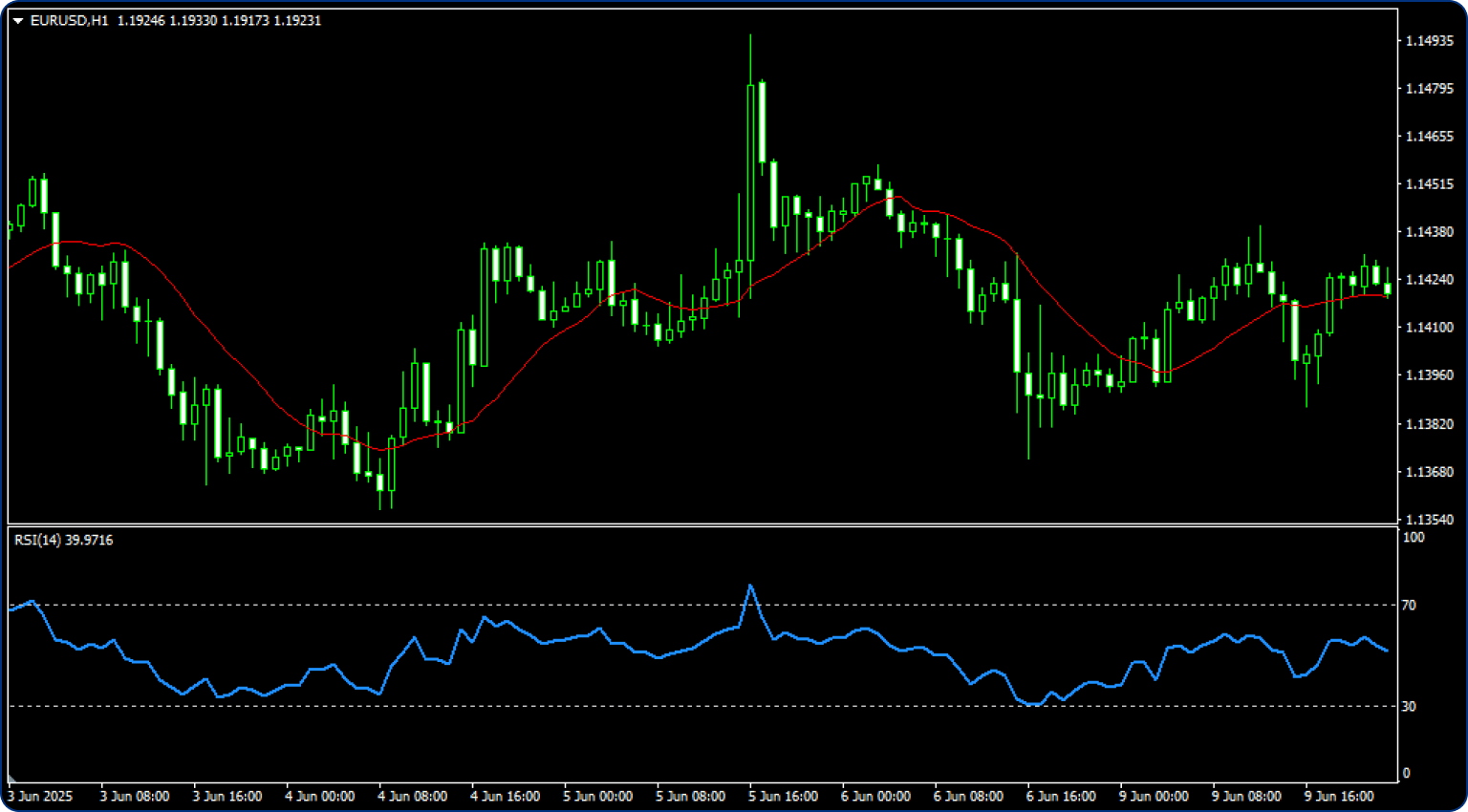This screenshot has width=1468, height=812.
Task: Click the tallest candlestick's upper wick tip
Action: point(750,36)
